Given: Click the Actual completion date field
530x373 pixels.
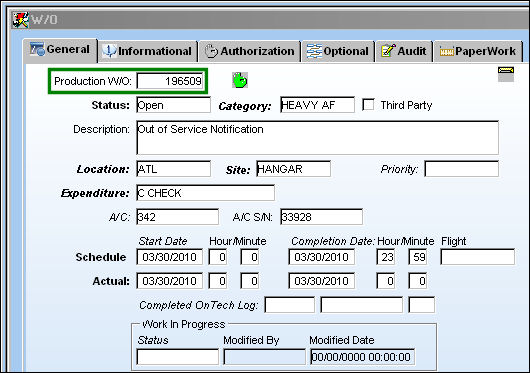Looking at the screenshot, I should point(321,281).
